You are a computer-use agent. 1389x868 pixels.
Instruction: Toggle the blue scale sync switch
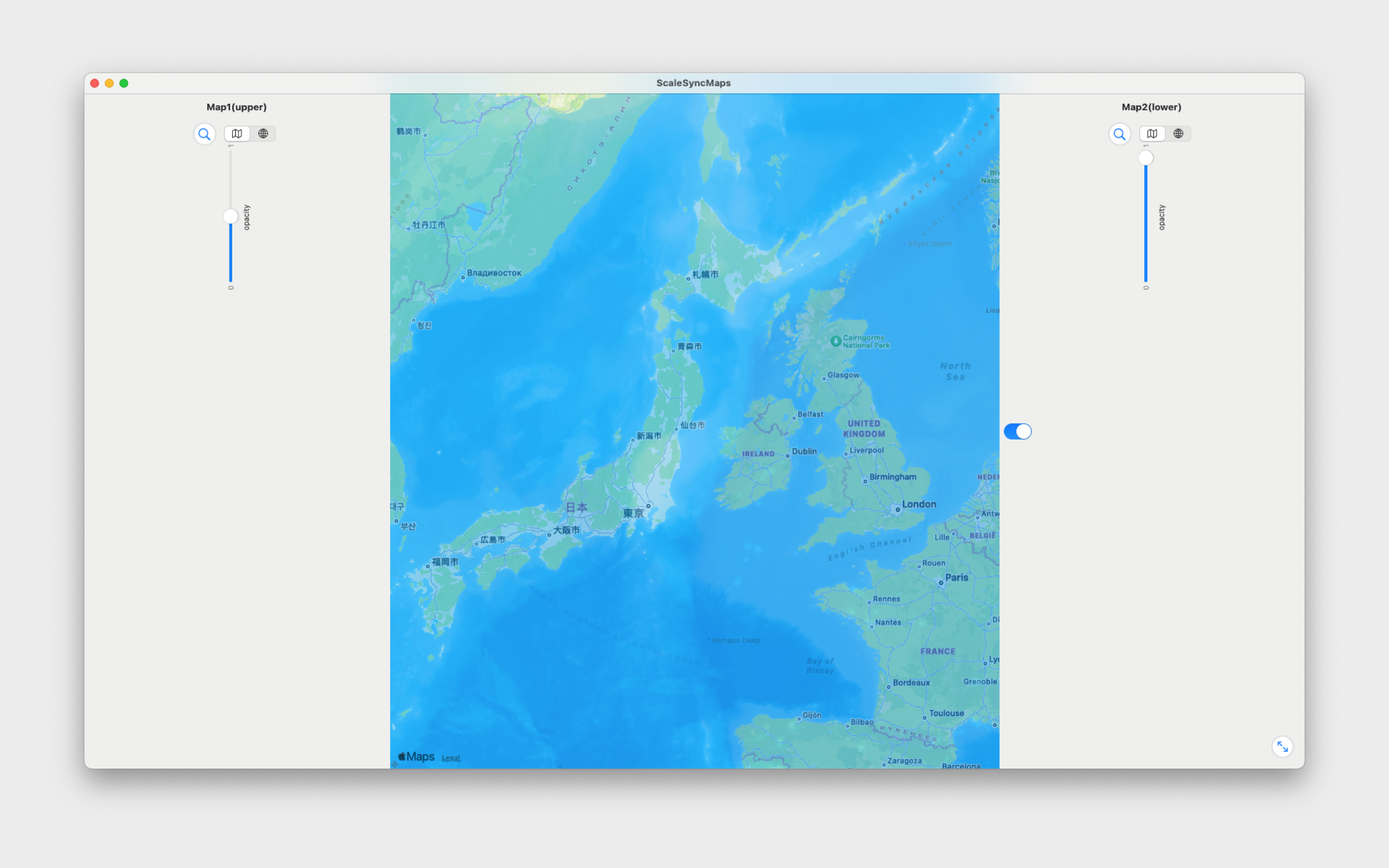coord(1017,431)
